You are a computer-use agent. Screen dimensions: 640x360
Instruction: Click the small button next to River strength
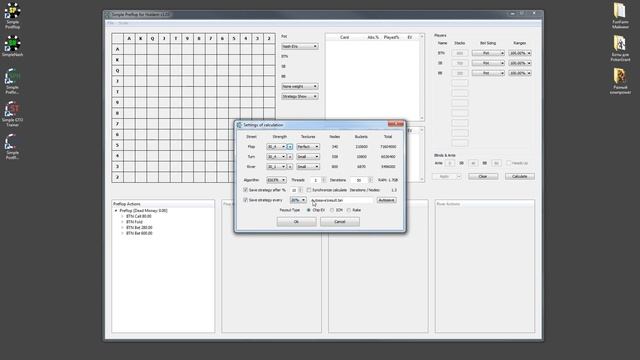(290, 167)
